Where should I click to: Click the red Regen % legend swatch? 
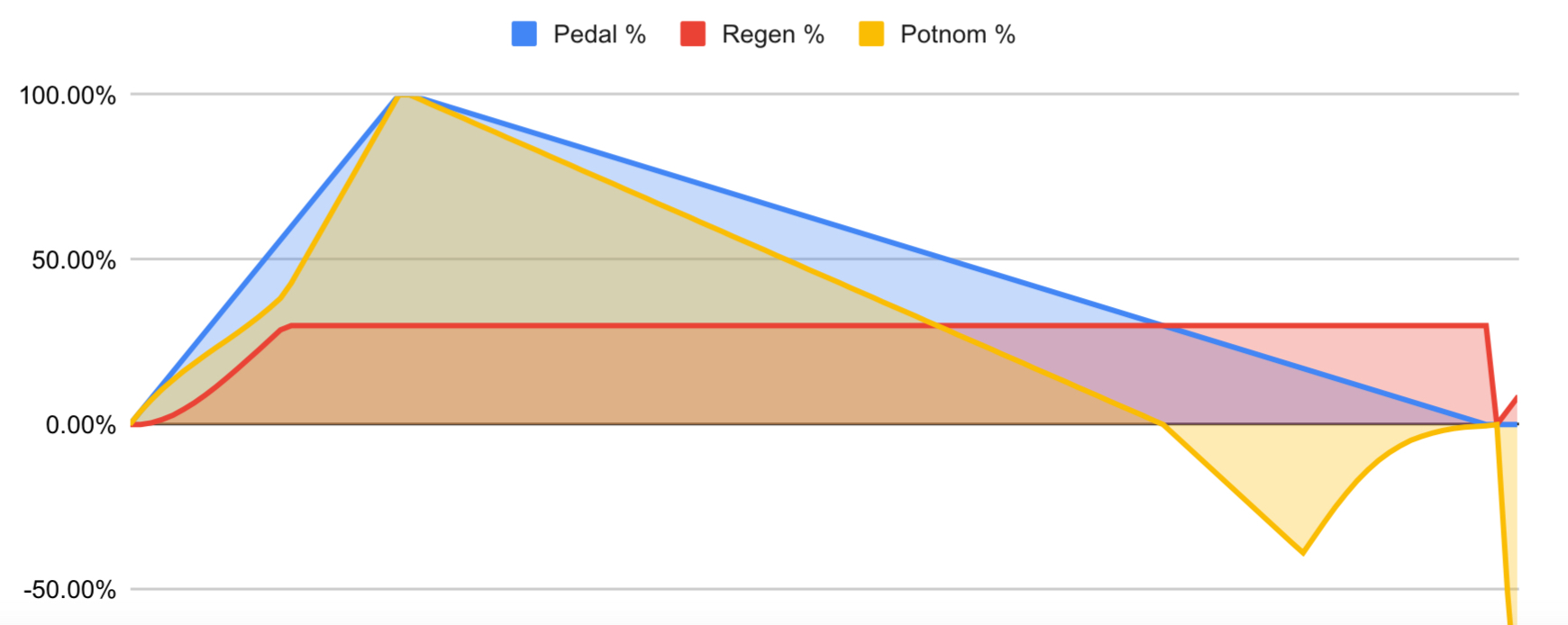click(692, 34)
